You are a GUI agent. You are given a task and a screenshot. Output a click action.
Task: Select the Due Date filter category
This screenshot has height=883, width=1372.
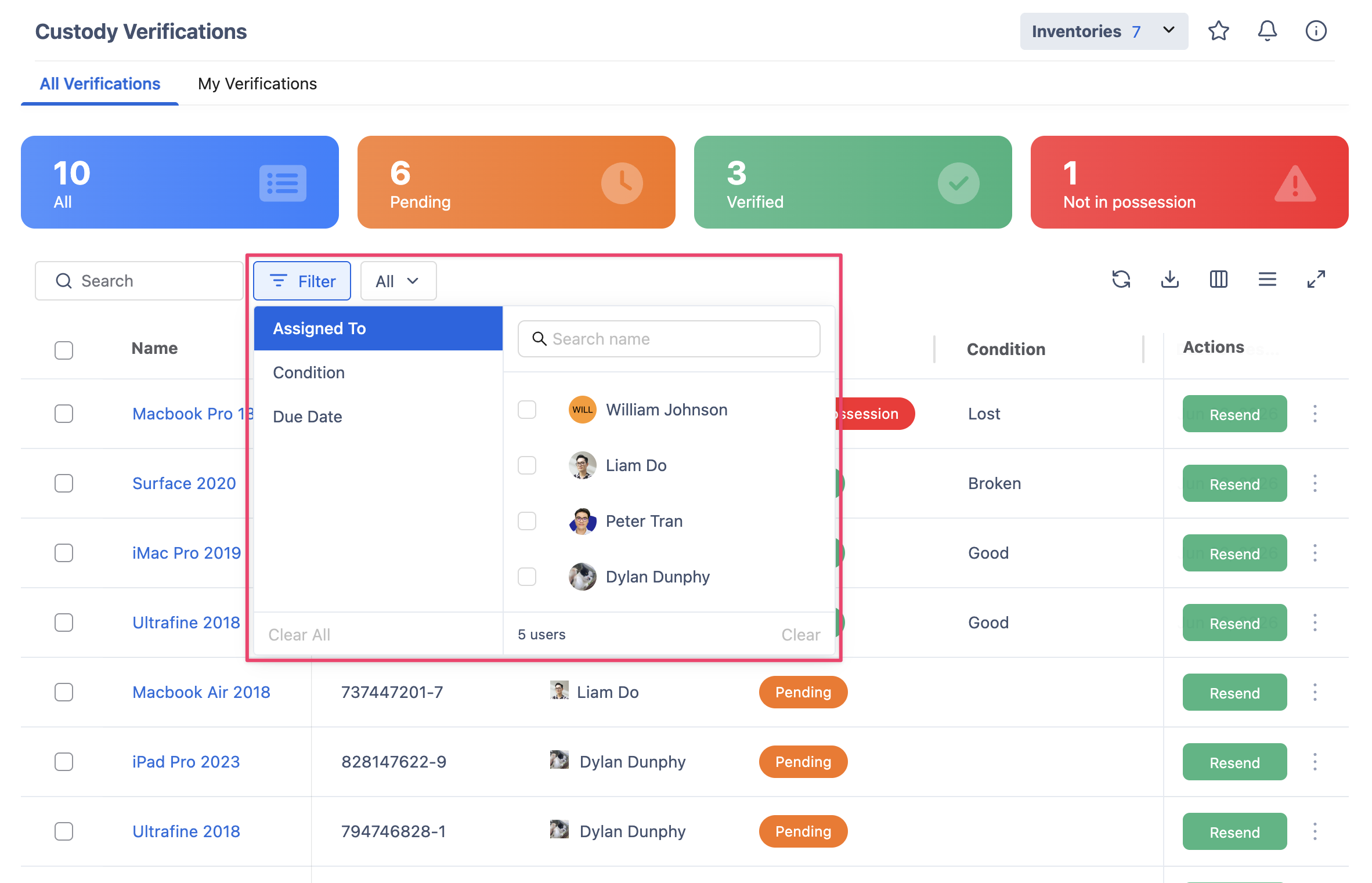point(378,417)
